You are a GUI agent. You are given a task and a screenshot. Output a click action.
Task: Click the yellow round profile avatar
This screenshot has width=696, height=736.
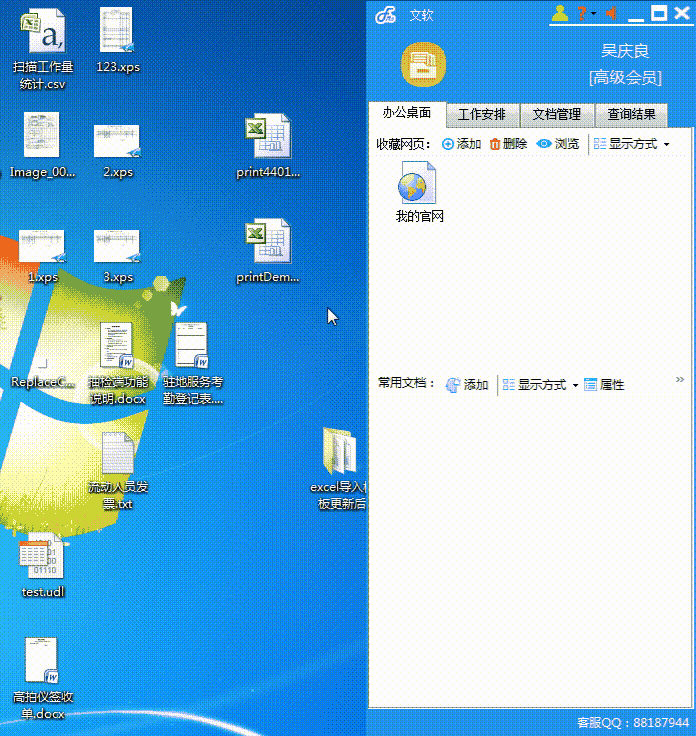[x=423, y=65]
